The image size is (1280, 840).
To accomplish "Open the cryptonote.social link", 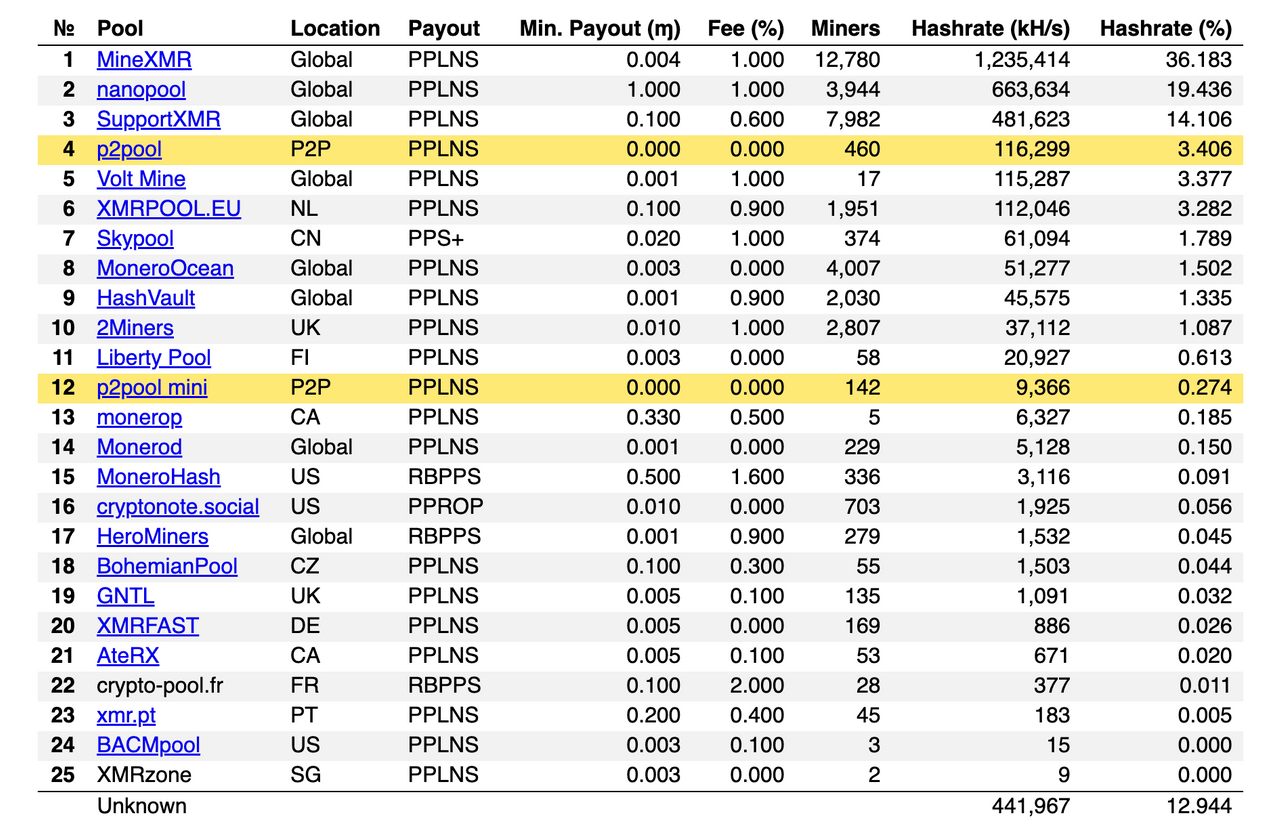I will pos(178,507).
